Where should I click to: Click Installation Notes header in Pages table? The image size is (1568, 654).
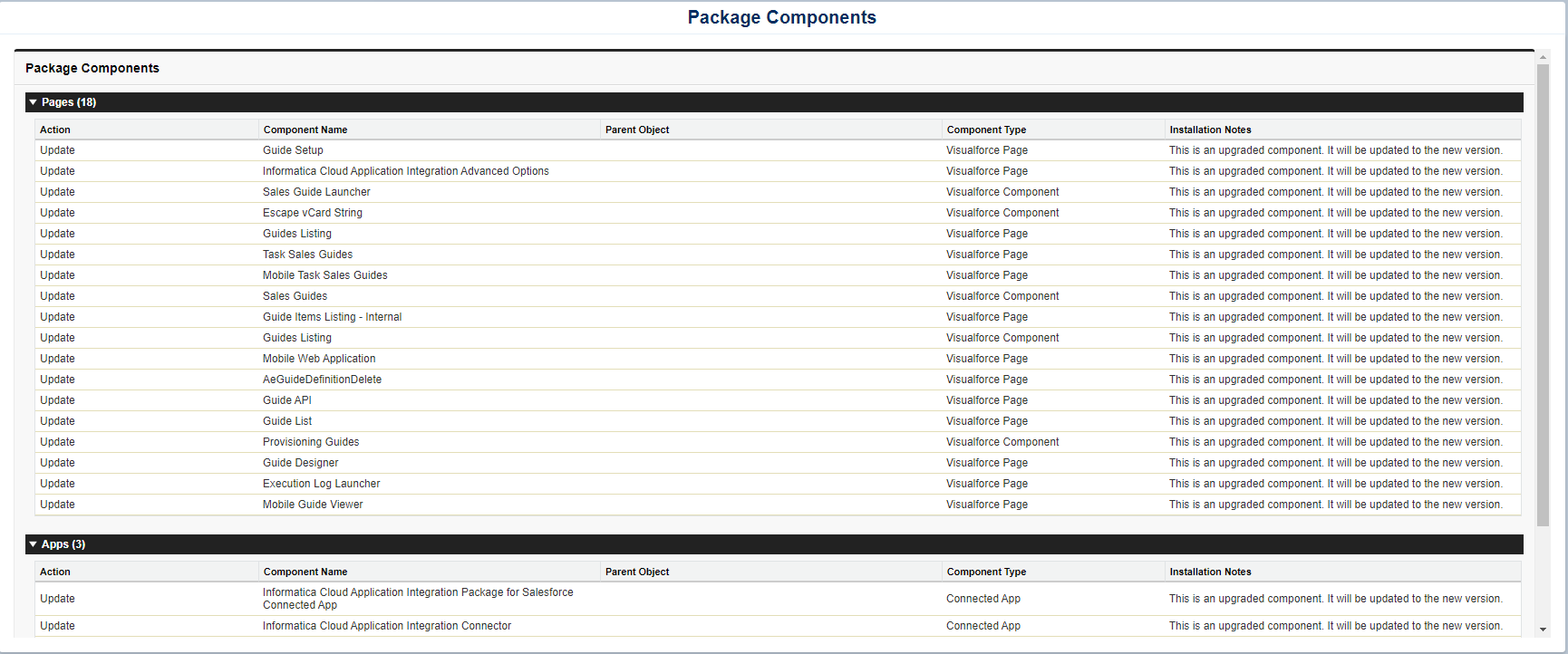[x=1210, y=130]
